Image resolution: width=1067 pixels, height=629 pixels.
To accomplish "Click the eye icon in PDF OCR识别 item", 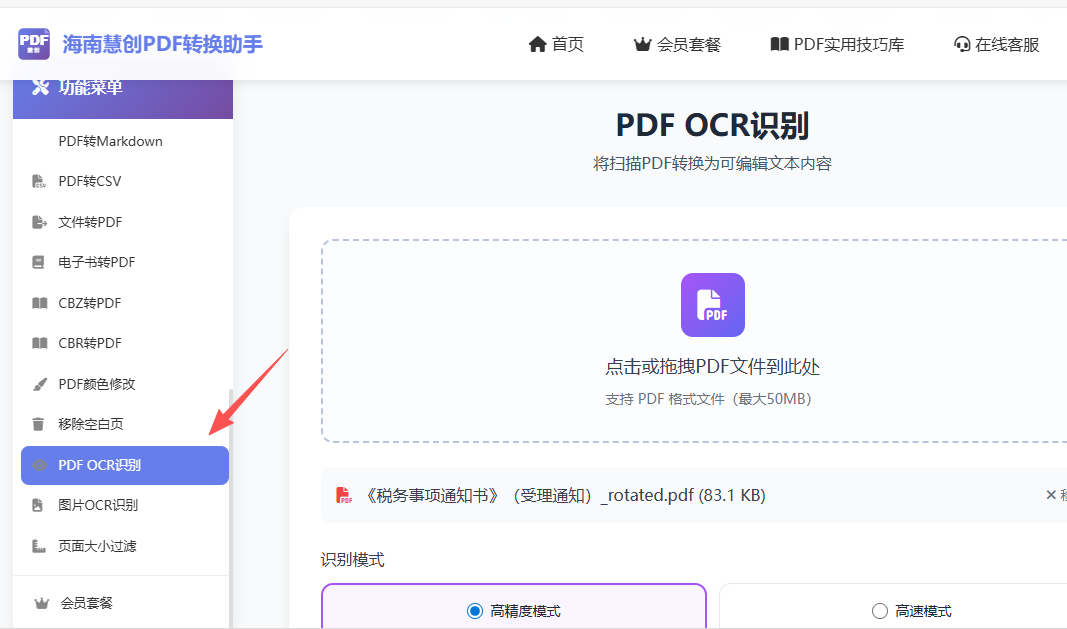I will pyautogui.click(x=39, y=465).
